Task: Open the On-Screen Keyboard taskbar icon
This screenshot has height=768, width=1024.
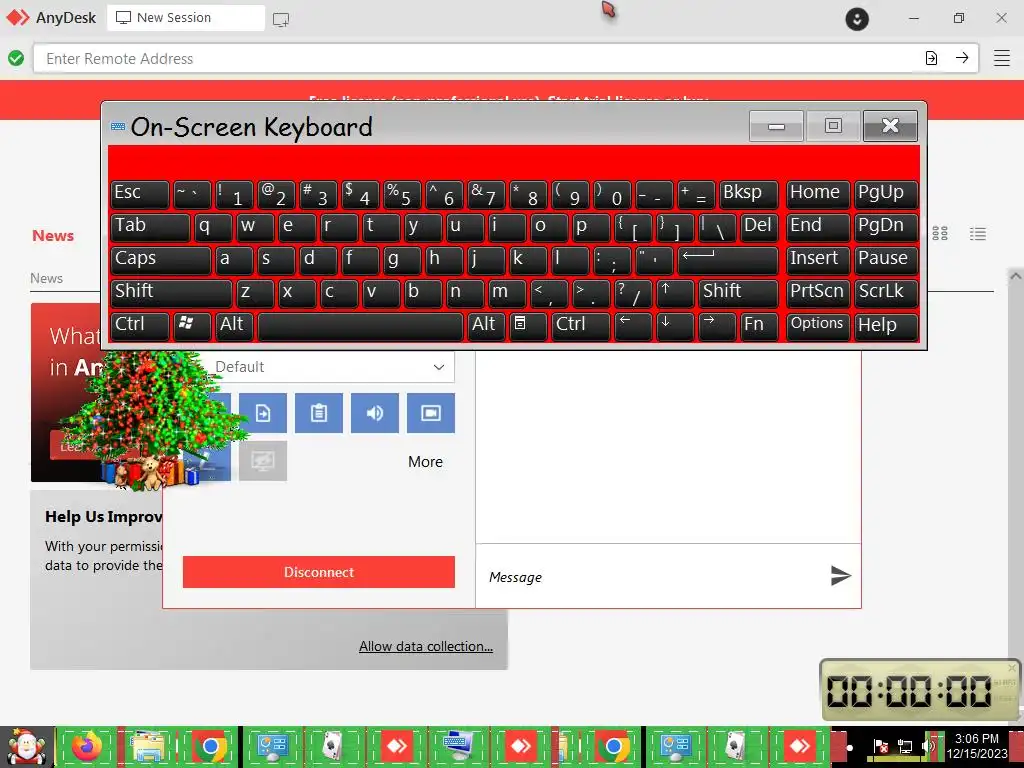Action: pos(458,746)
